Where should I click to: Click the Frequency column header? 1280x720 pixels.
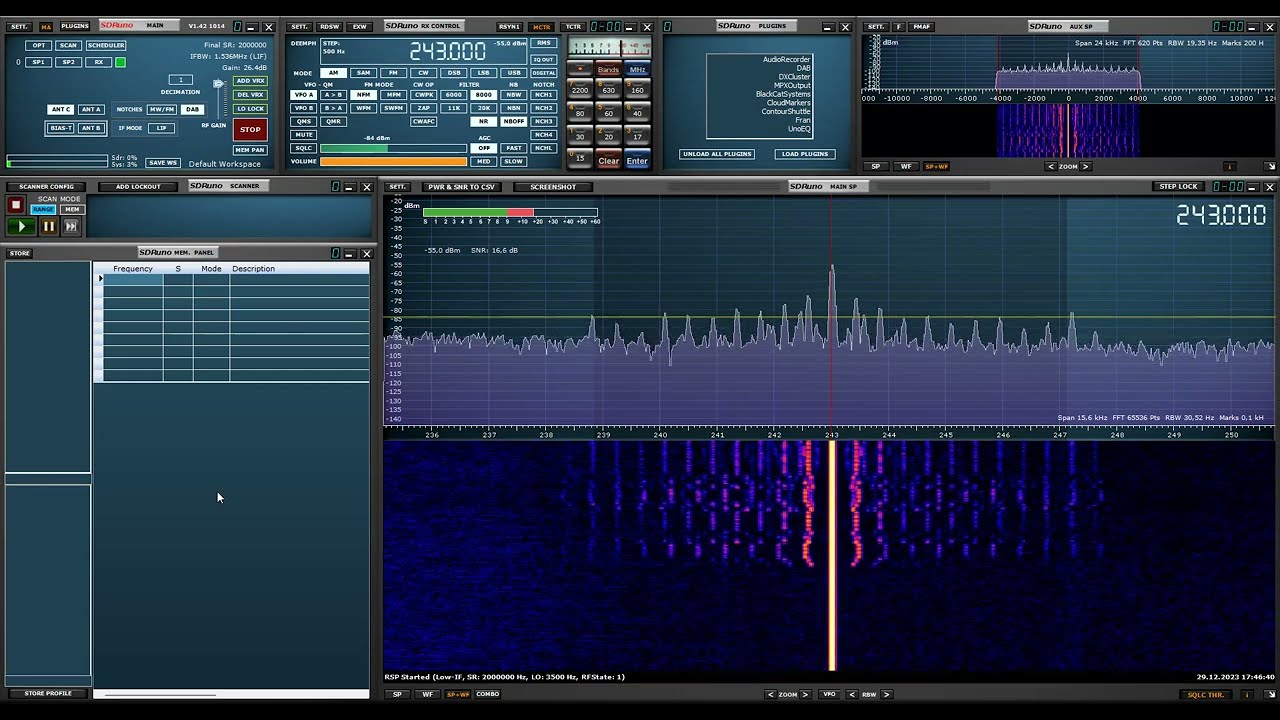133,268
